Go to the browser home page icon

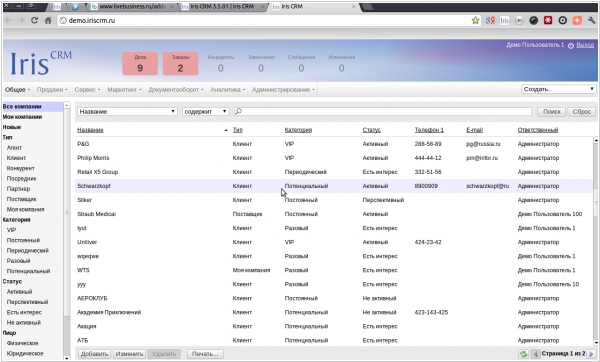[x=48, y=20]
